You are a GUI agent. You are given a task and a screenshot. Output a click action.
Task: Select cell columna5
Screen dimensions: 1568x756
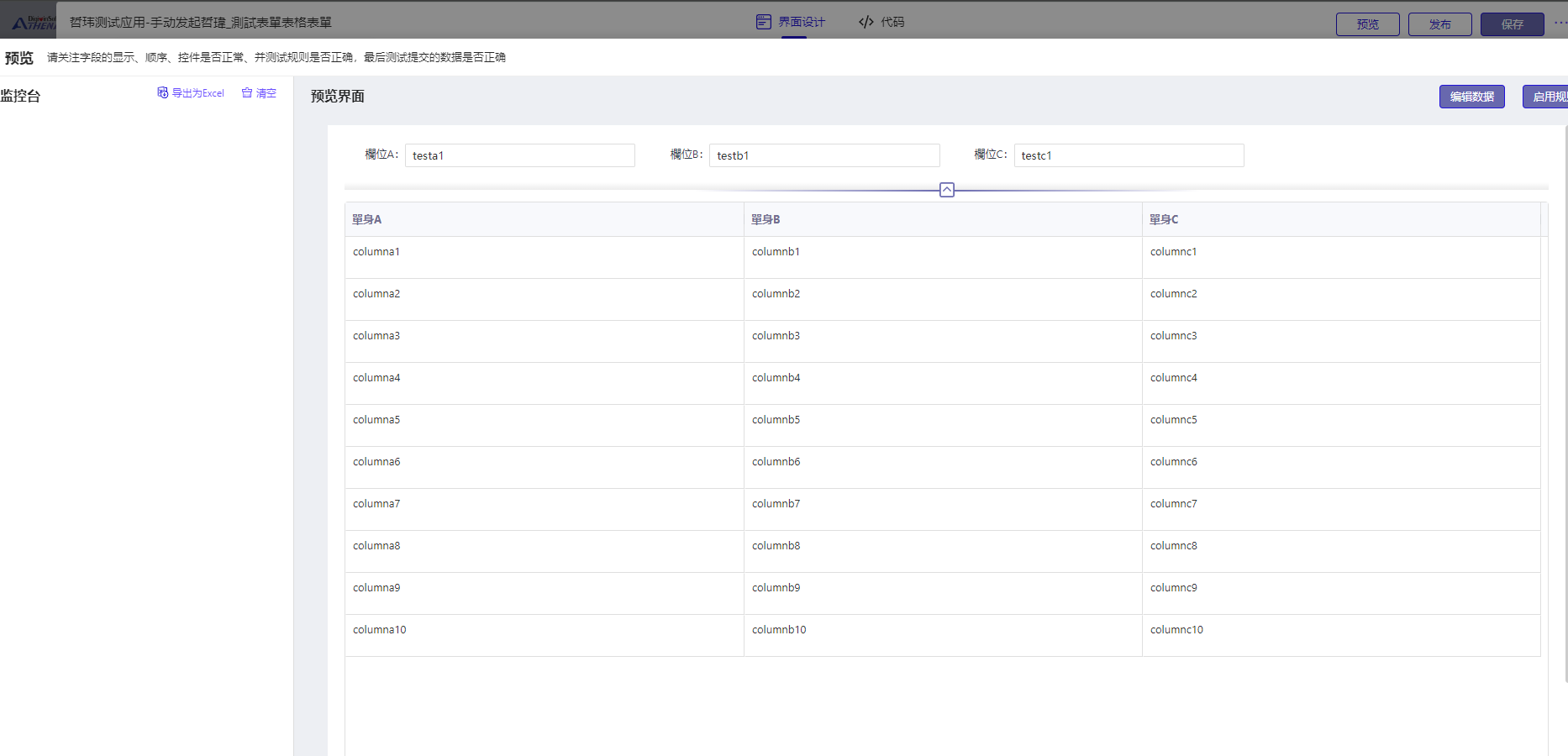545,425
